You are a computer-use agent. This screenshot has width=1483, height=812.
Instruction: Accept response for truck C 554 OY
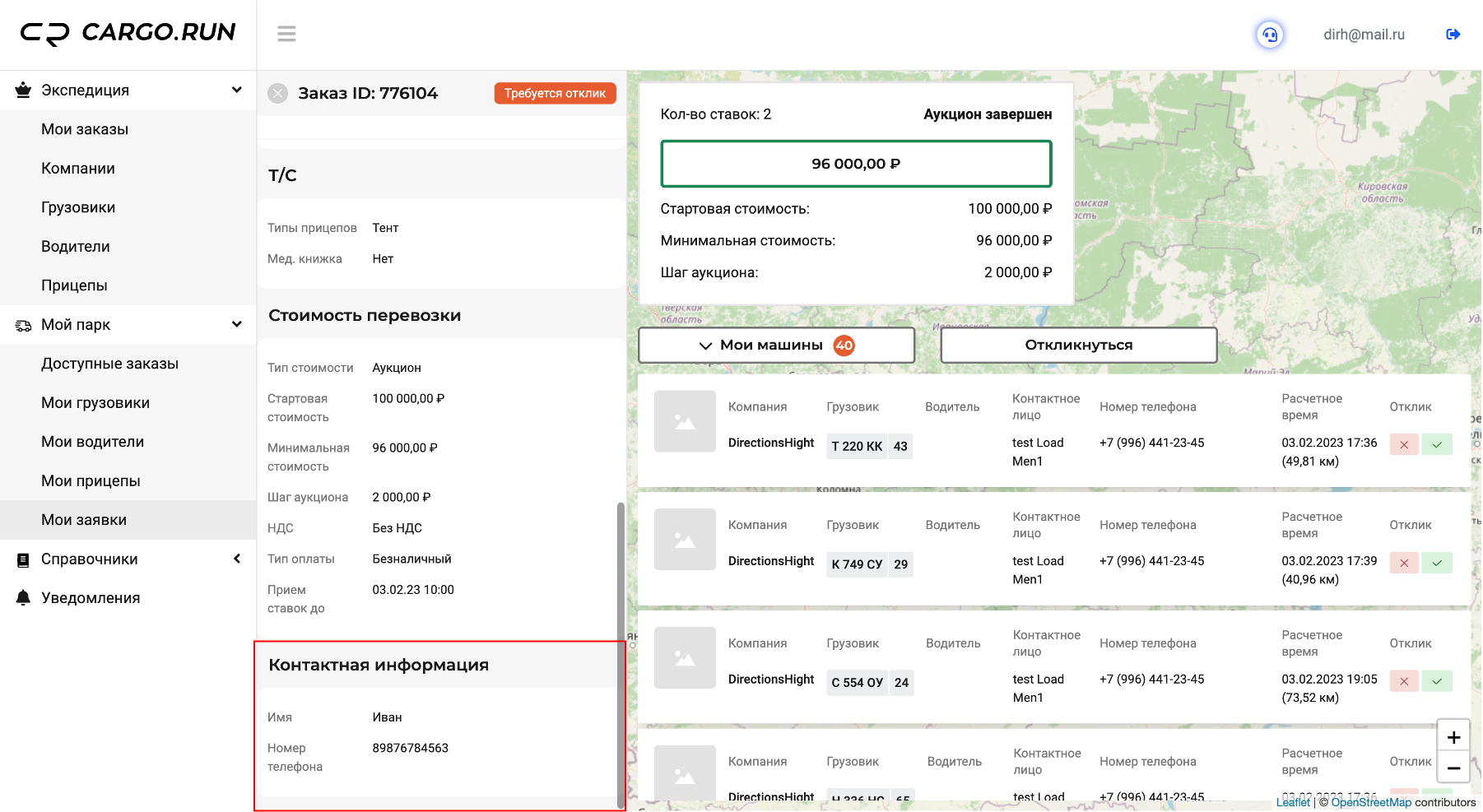coord(1437,681)
